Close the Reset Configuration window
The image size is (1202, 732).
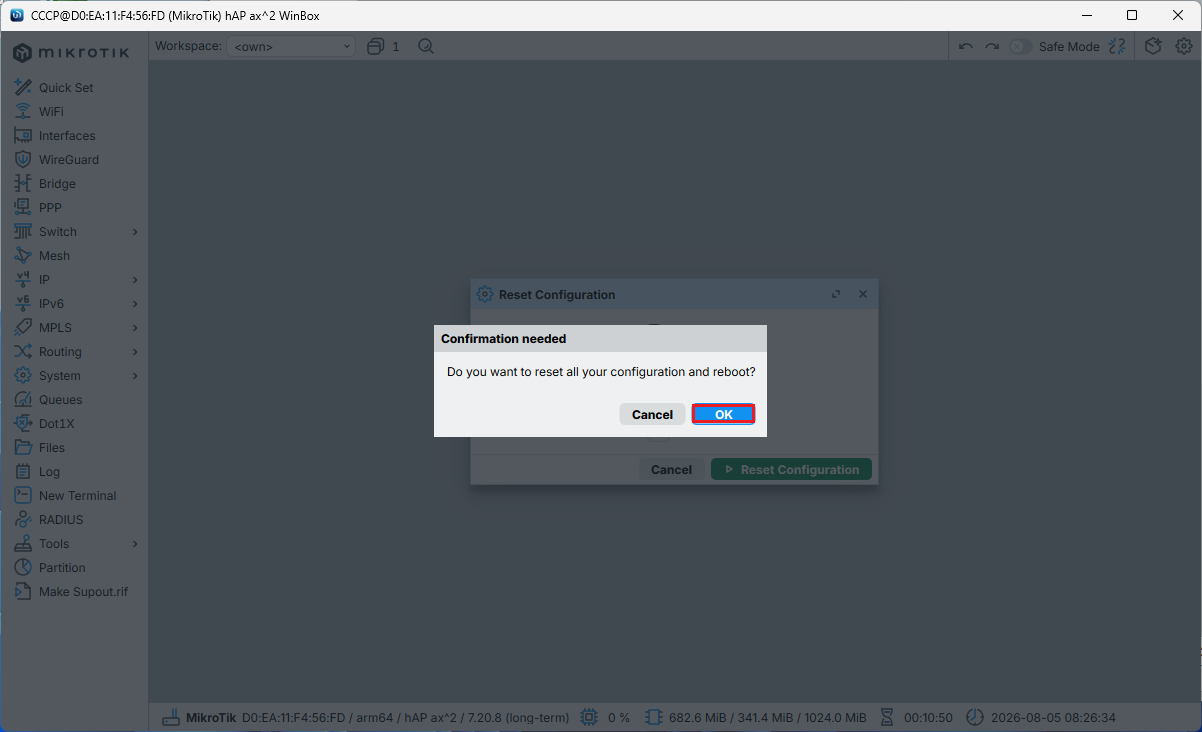click(863, 294)
